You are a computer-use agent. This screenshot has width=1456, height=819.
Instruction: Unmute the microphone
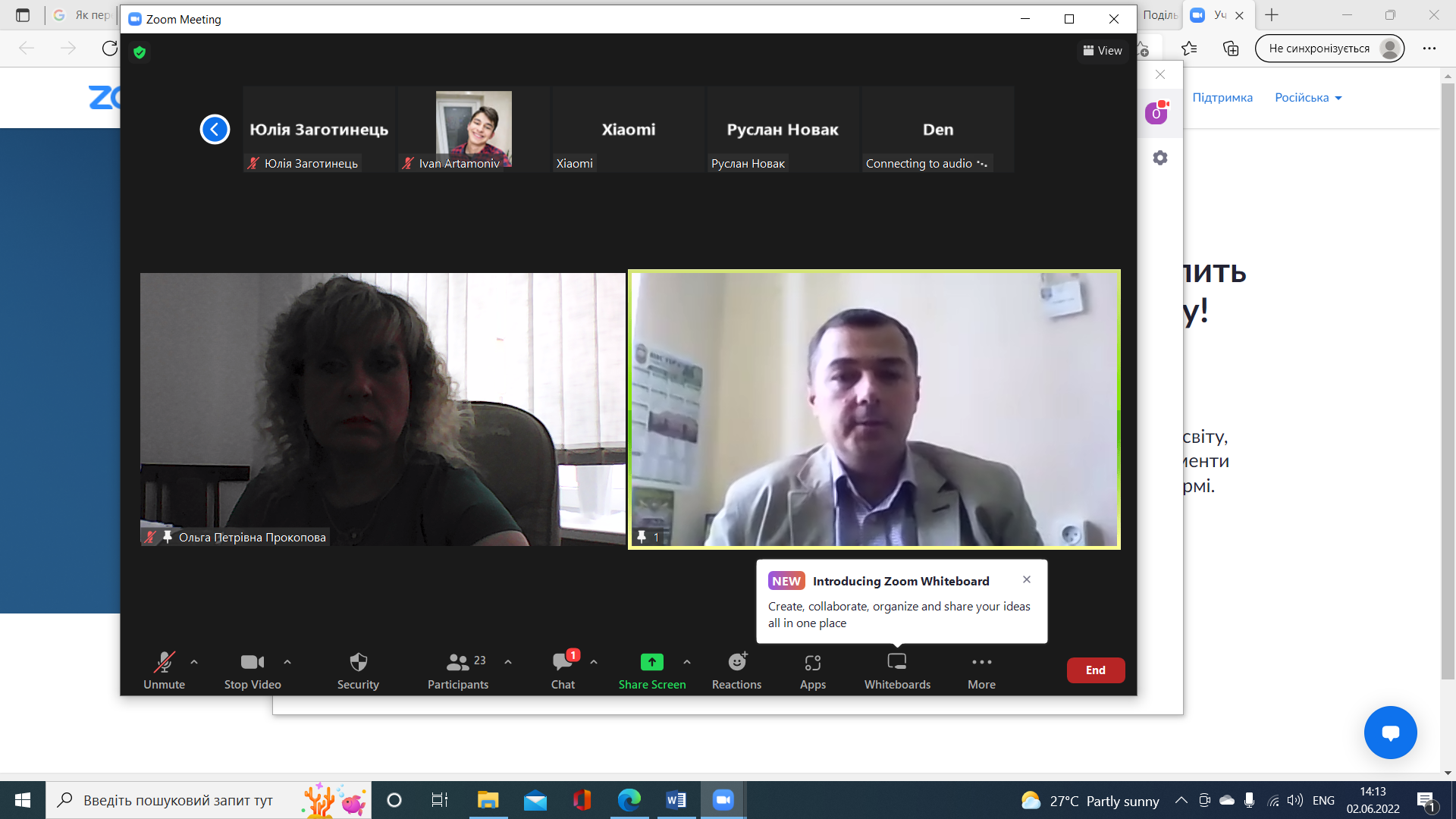point(164,670)
